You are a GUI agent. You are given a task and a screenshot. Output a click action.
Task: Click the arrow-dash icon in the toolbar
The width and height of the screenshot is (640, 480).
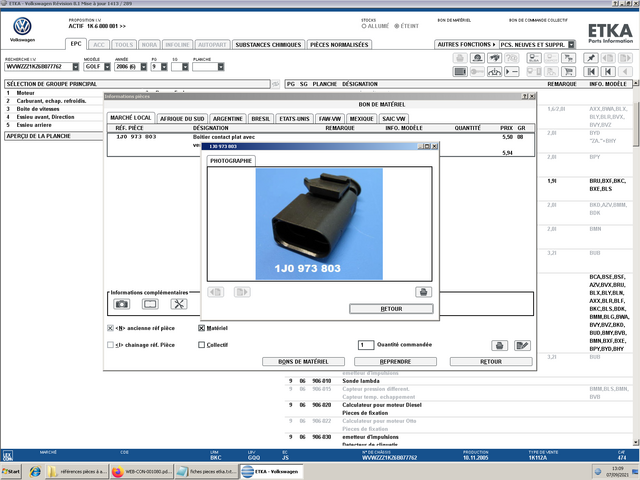tap(511, 72)
